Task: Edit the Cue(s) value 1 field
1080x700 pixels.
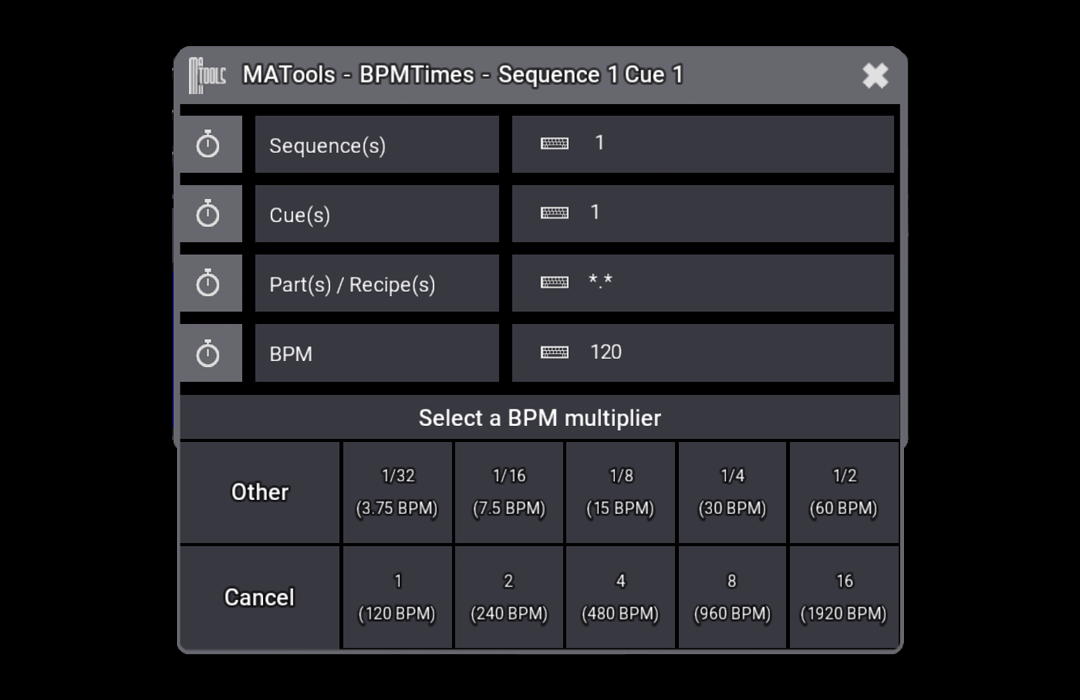Action: 703,214
